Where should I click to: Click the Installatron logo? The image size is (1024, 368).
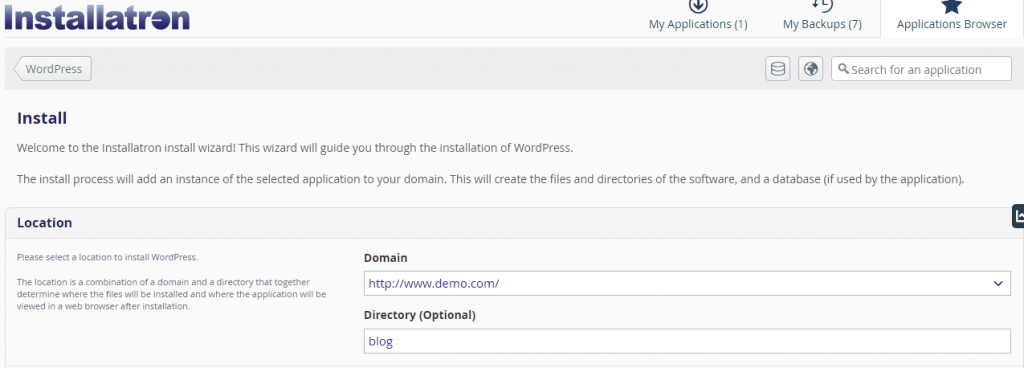pyautogui.click(x=97, y=17)
